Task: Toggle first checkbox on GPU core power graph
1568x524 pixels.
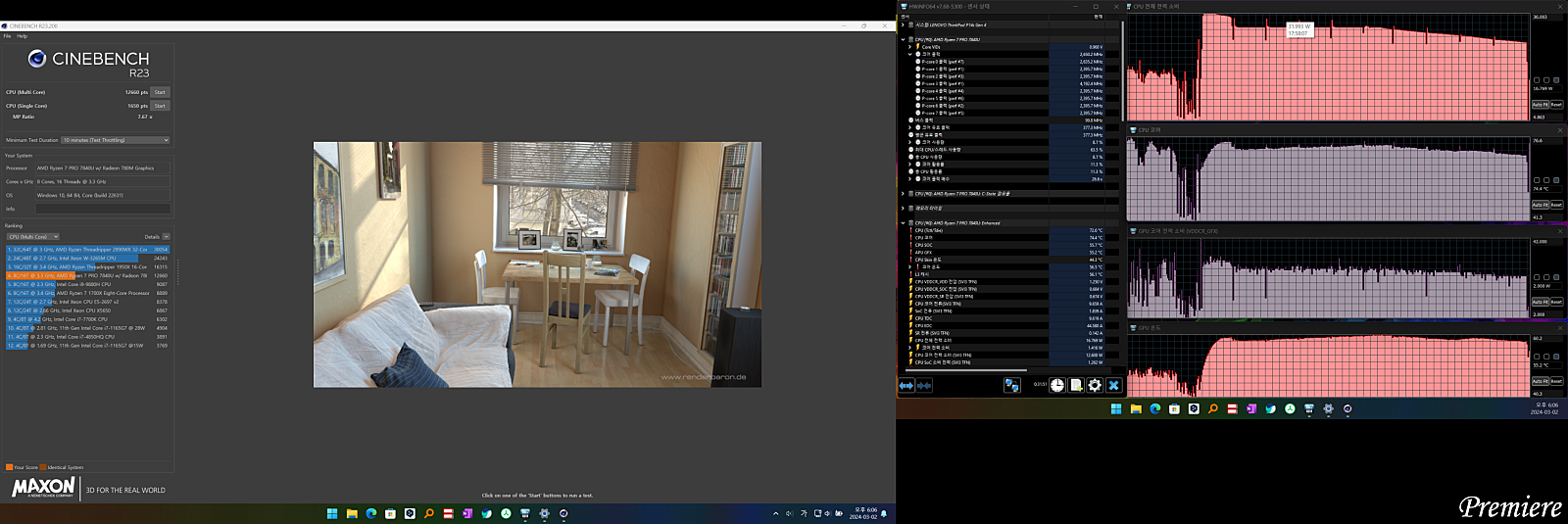Action: coord(1537,277)
